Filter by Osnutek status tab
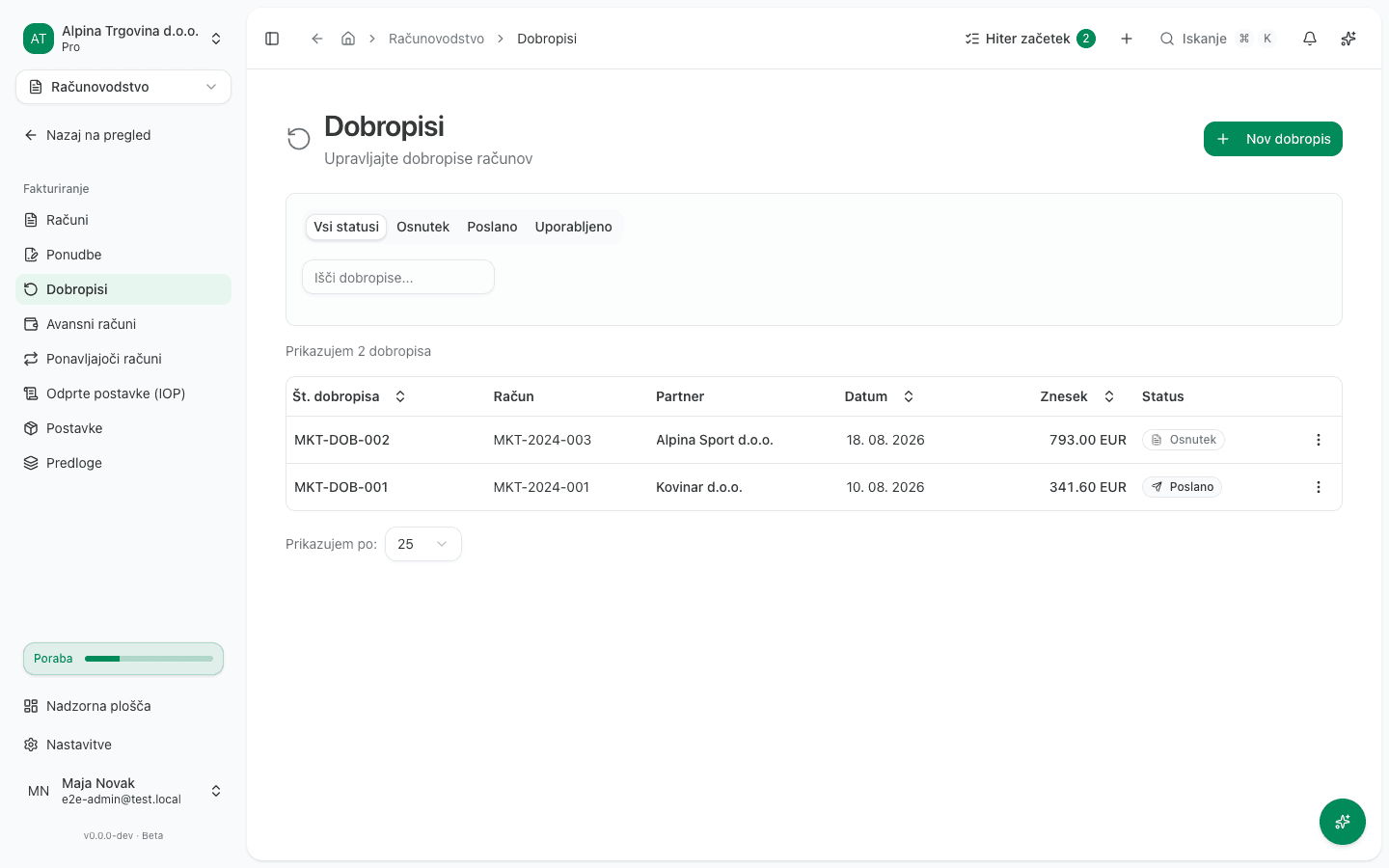1389x868 pixels. 422,227
